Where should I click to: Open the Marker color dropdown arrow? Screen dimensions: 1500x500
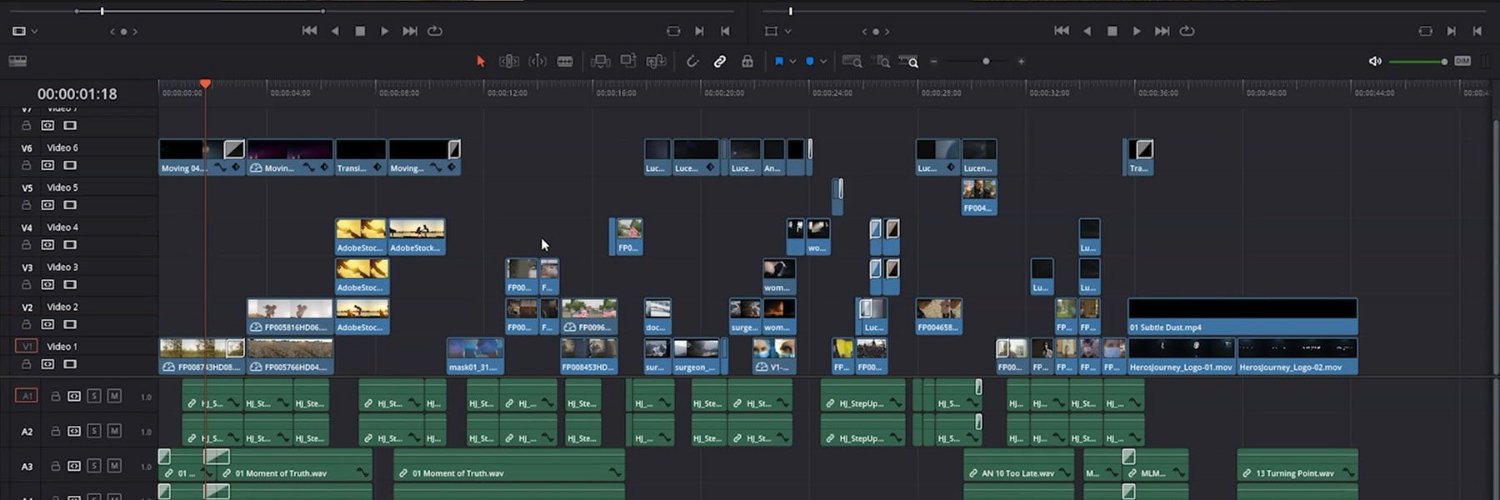click(x=824, y=61)
